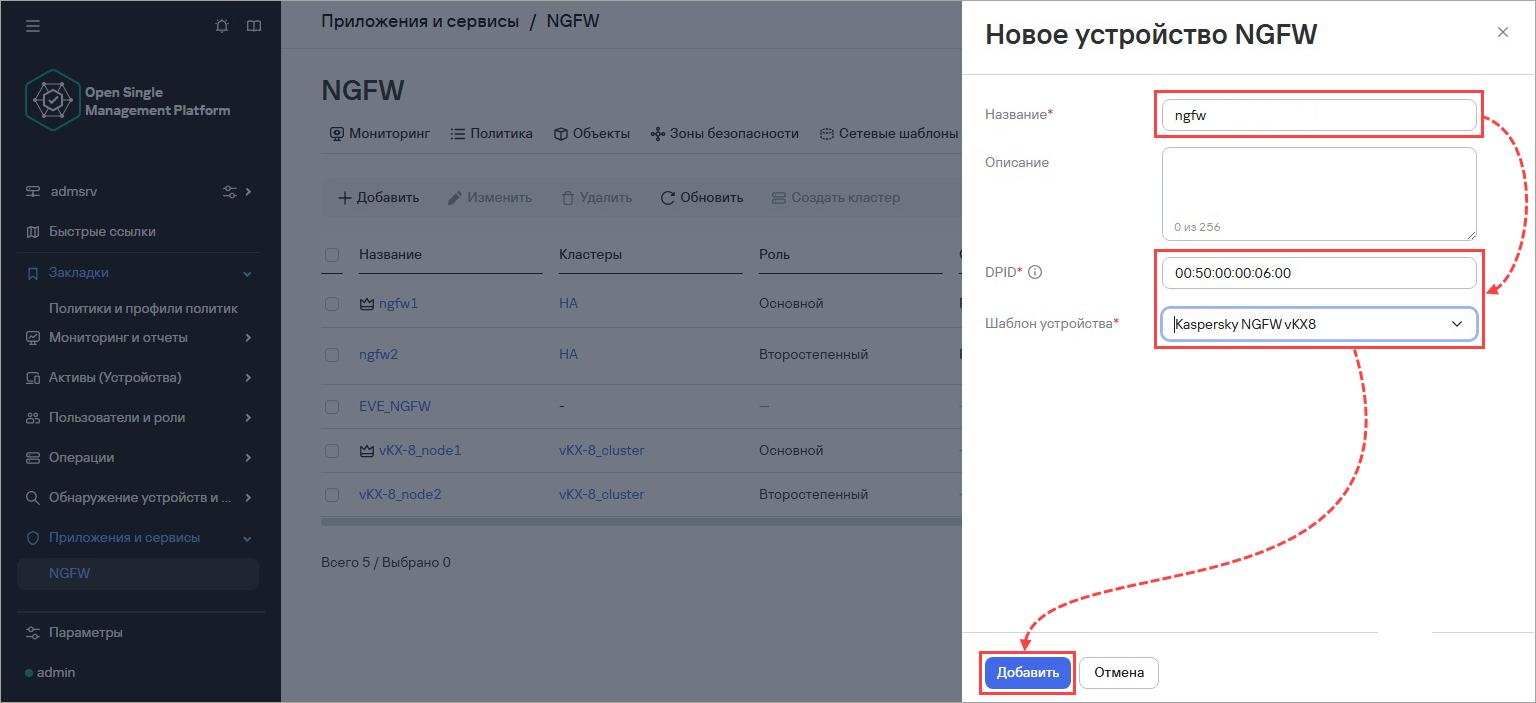
Task: Open the documentation book icon
Action: tap(254, 26)
